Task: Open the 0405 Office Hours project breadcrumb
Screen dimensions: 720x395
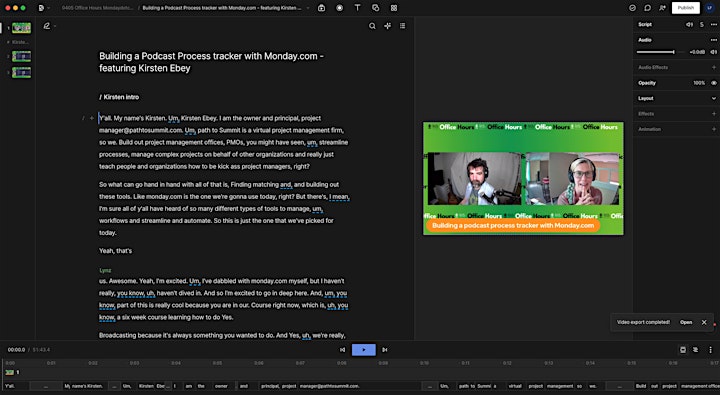Action: 97,8
